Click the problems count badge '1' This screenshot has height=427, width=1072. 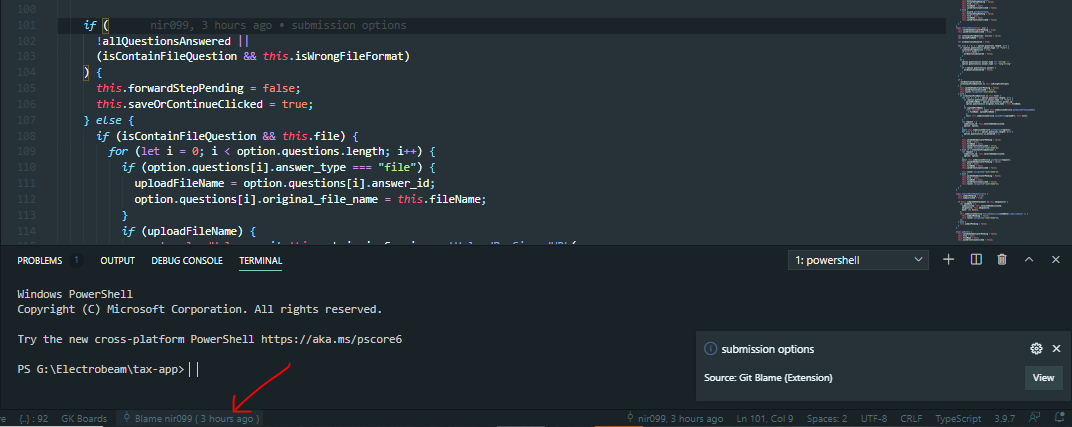(x=76, y=260)
